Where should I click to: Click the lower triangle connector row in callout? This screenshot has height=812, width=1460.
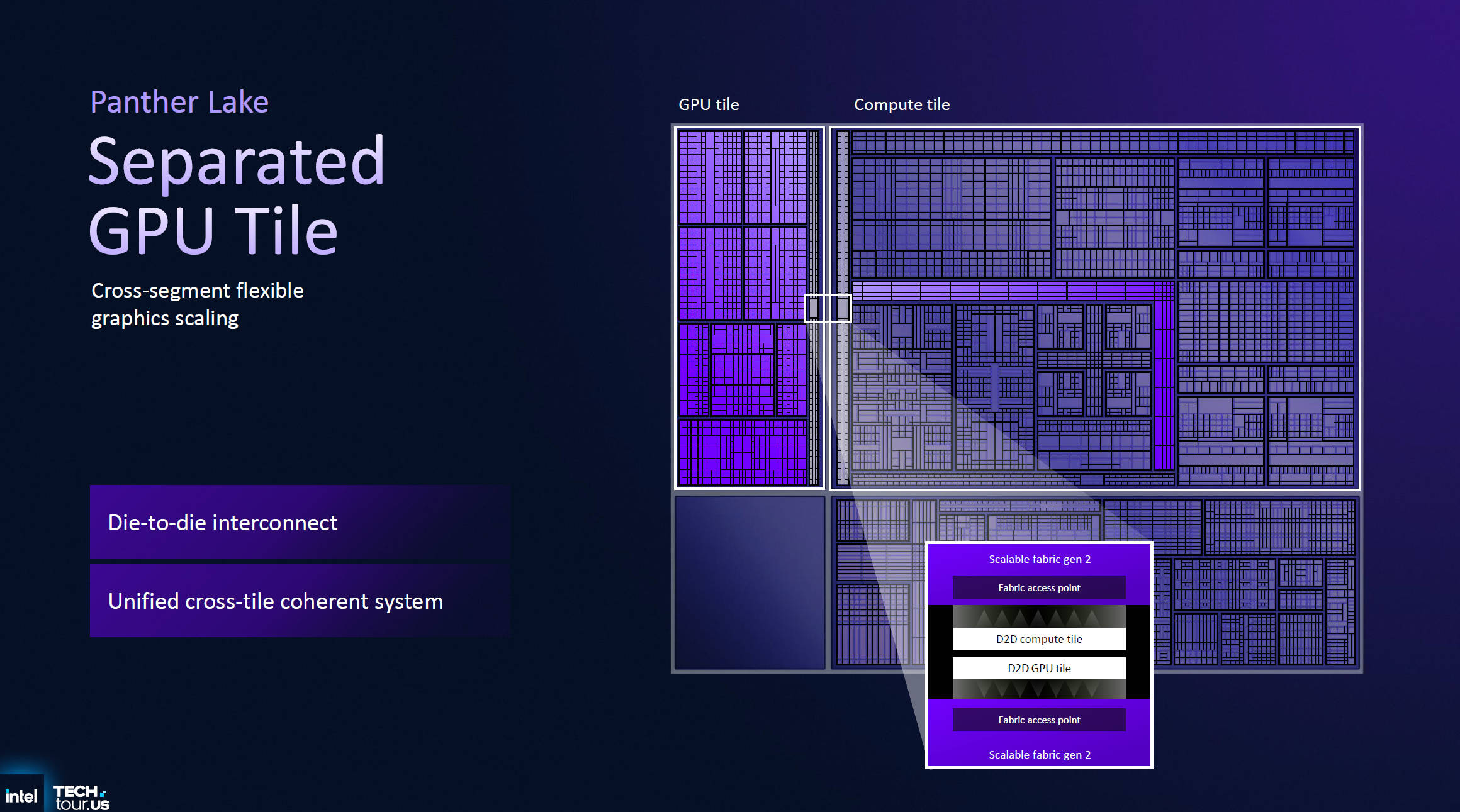click(x=1039, y=689)
